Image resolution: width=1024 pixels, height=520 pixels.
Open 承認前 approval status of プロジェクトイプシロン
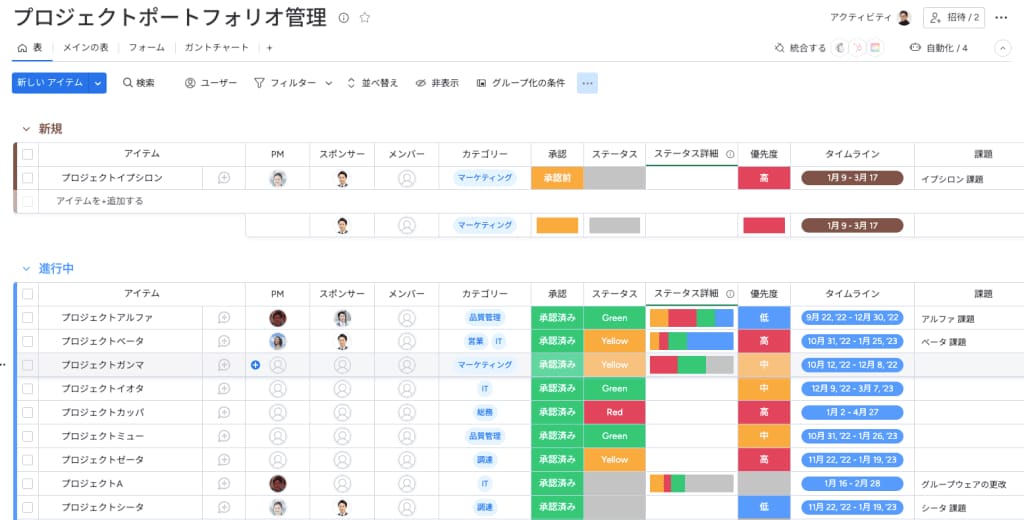coord(557,178)
